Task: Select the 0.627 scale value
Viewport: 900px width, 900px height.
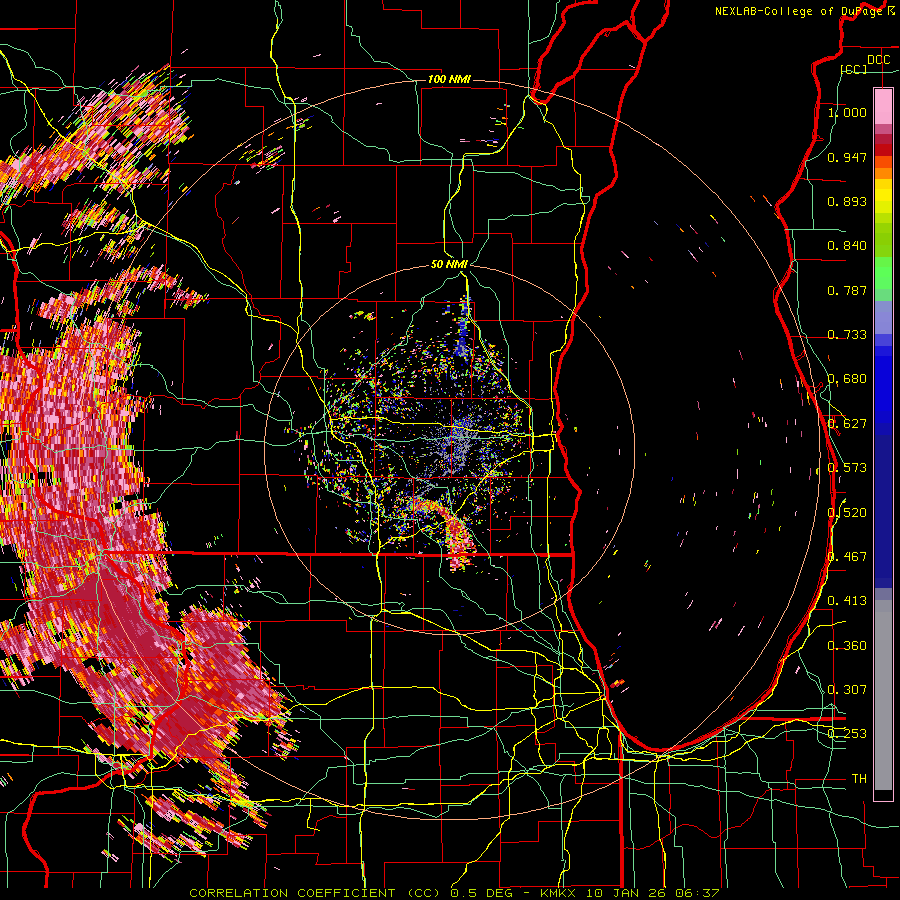Action: [847, 424]
